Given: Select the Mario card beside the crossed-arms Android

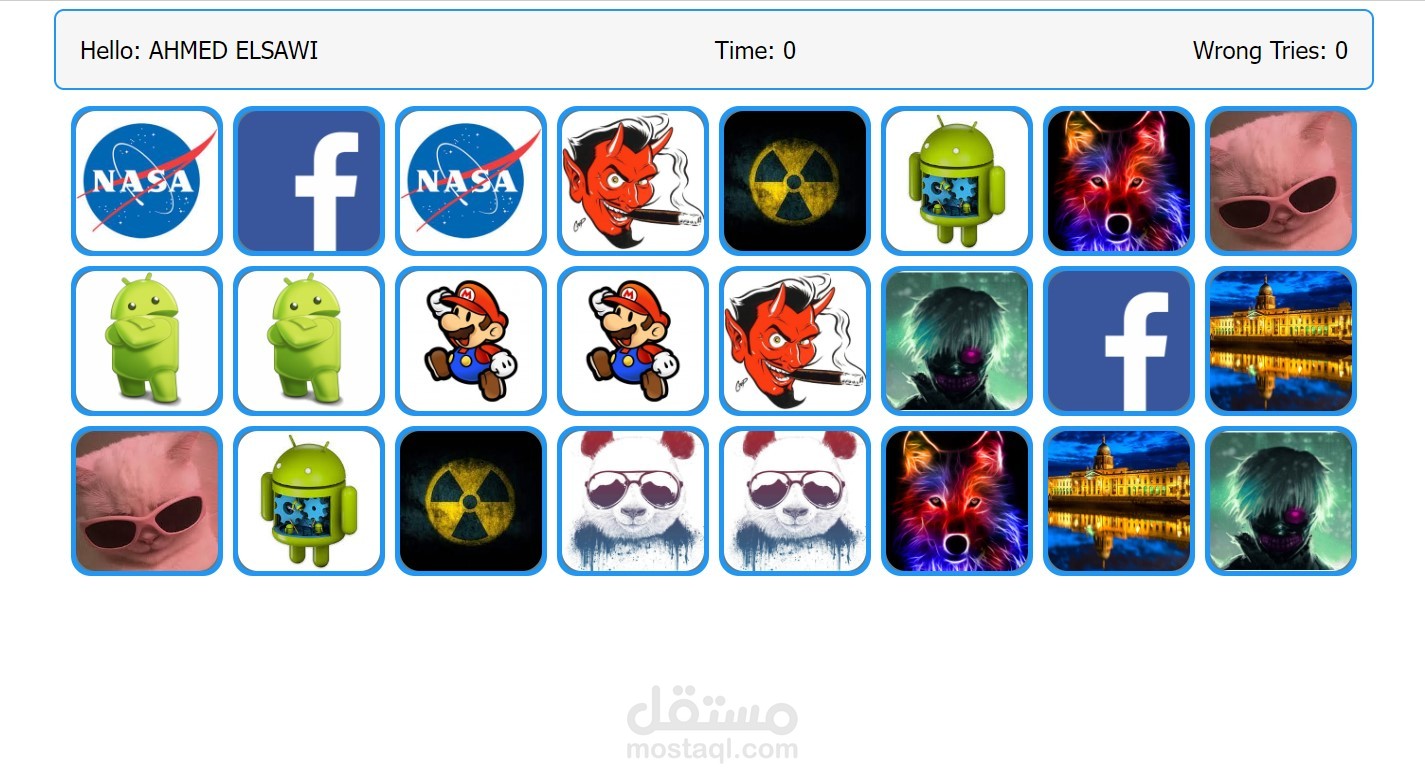Looking at the screenshot, I should tap(471, 341).
